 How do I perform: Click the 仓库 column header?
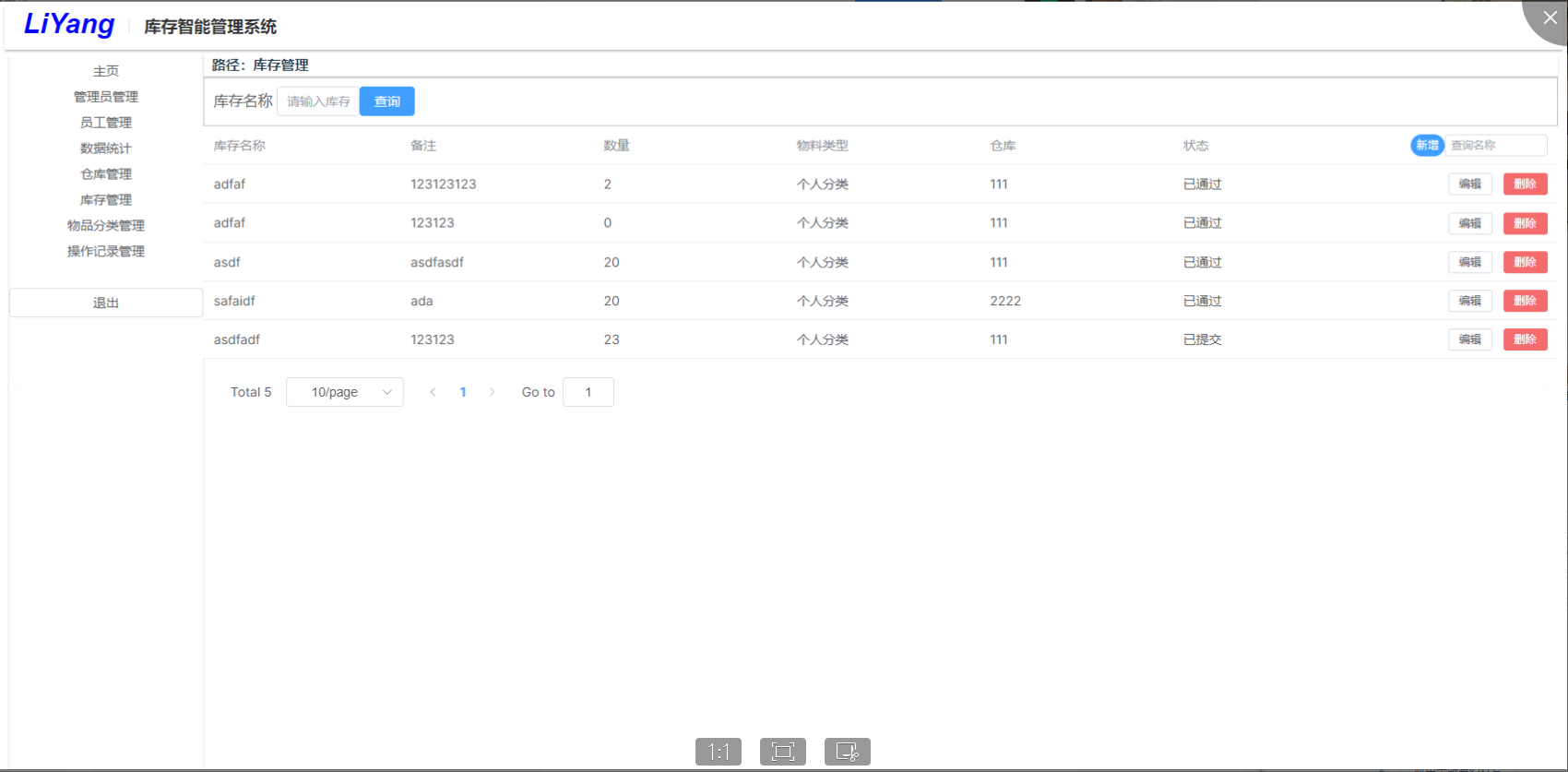pyautogui.click(x=1003, y=146)
